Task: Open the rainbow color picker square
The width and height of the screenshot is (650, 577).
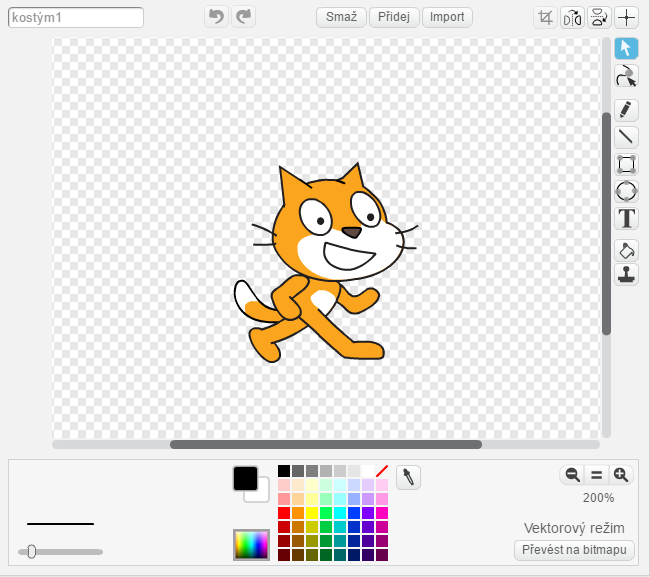Action: coord(251,545)
